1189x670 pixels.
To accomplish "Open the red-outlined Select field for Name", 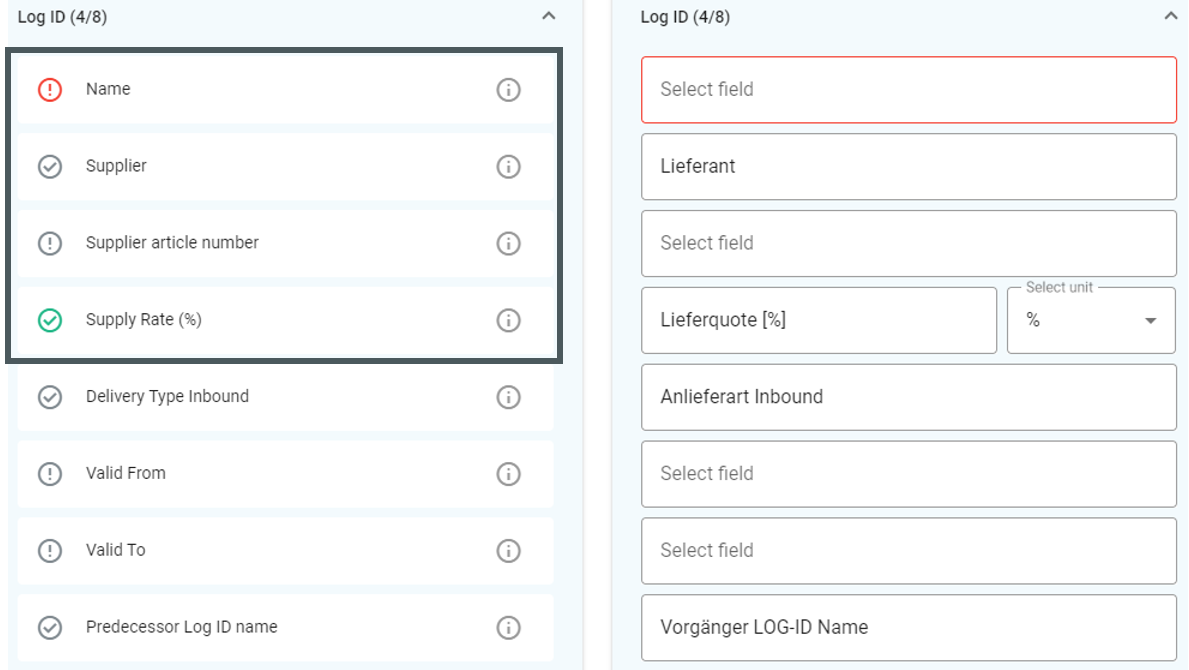I will 908,89.
